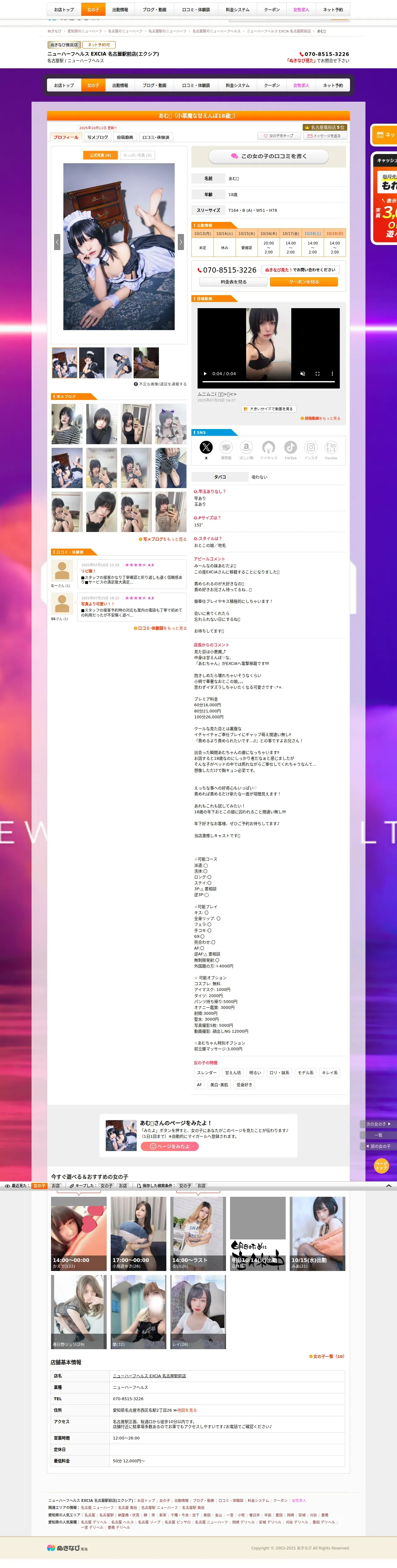Click the キレイ系 feature tag

coord(329,1073)
